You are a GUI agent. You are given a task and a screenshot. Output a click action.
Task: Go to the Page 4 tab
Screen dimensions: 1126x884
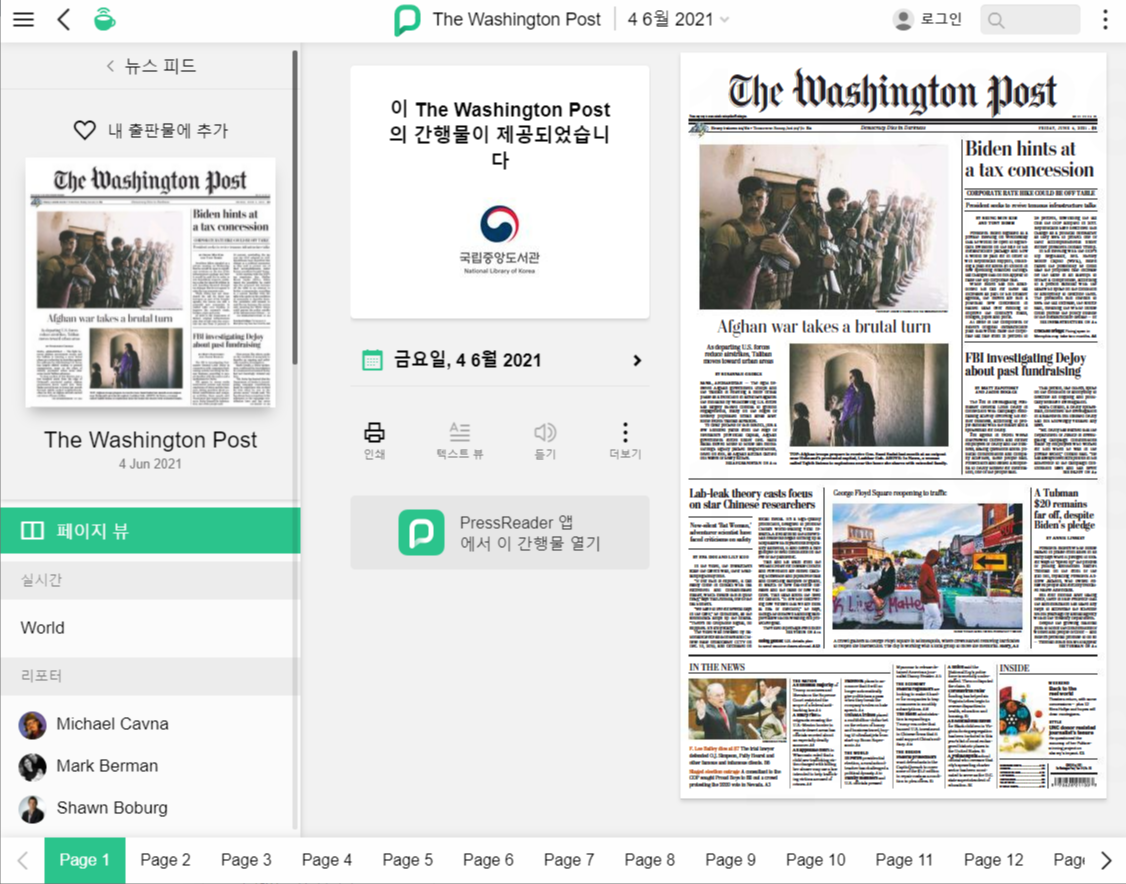327,860
